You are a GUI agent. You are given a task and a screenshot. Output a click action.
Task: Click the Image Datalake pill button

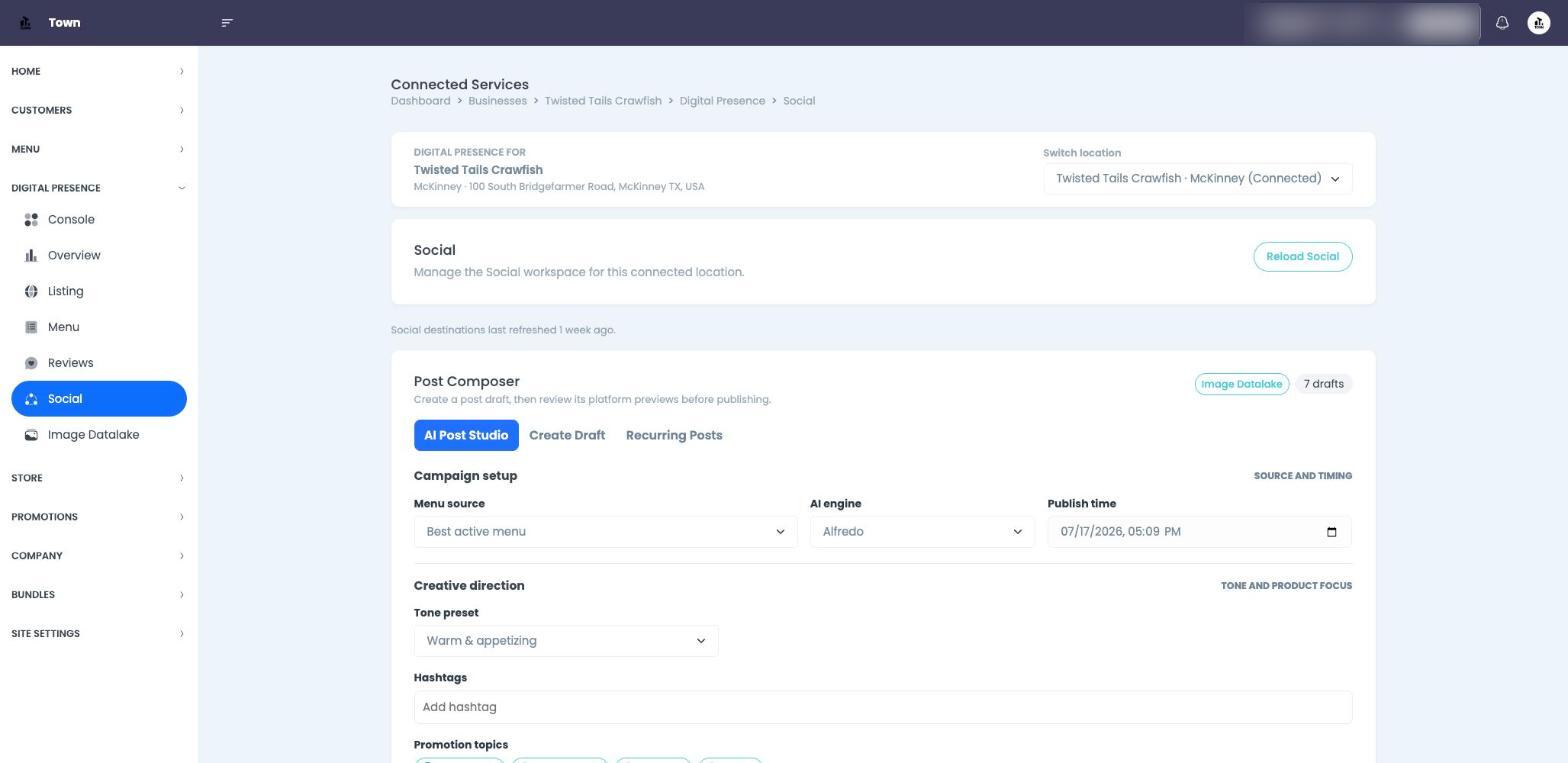(x=1241, y=384)
